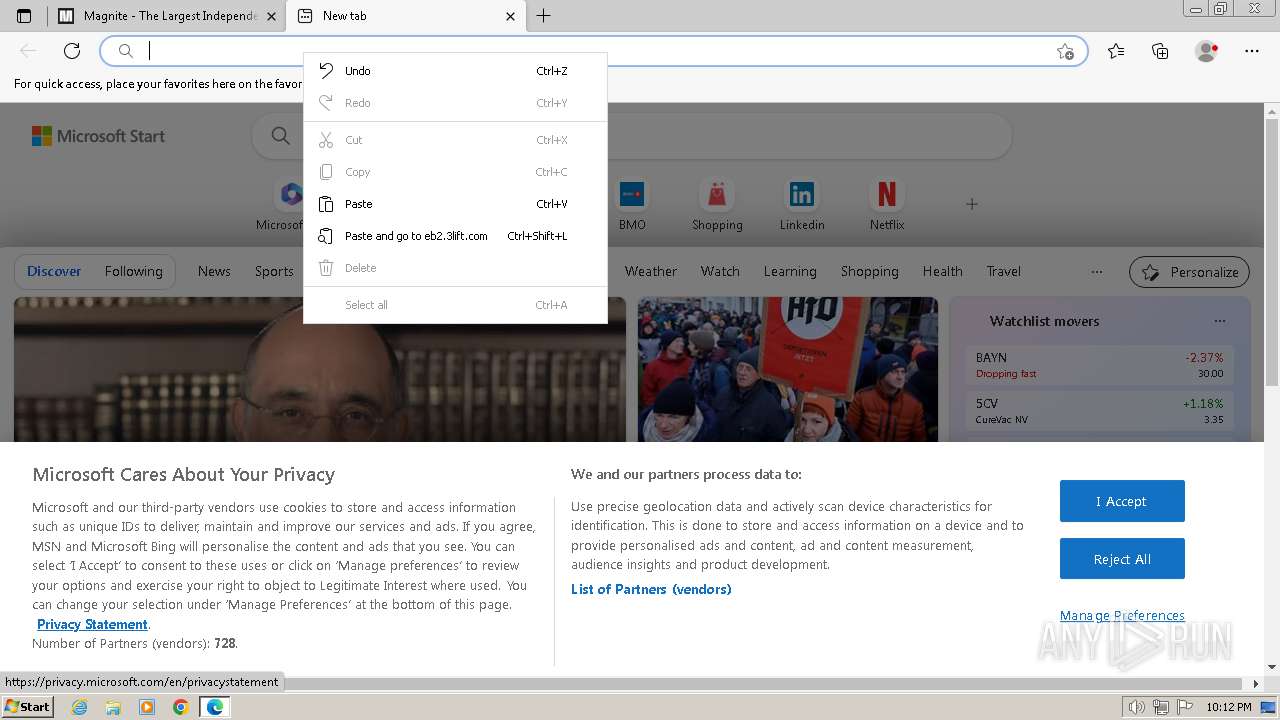Click the Tab actions menu icon
1280x720 pixels.
pyautogui.click(x=24, y=16)
